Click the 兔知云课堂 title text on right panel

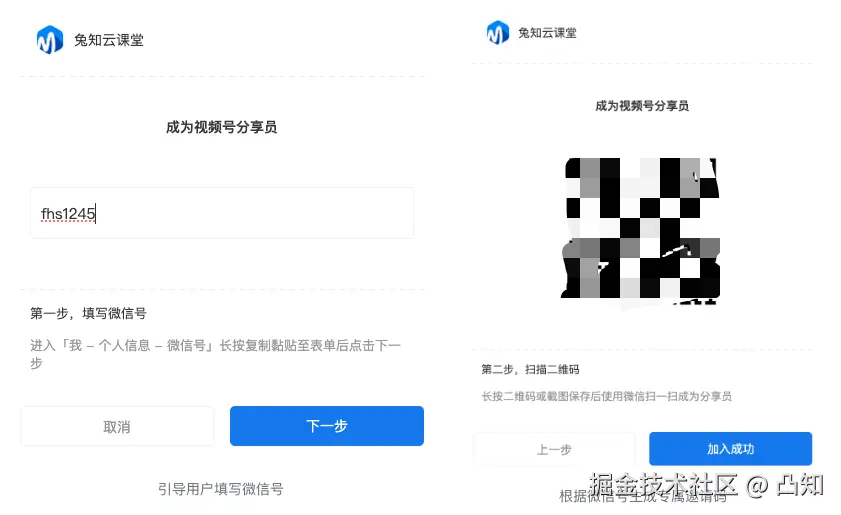click(547, 33)
